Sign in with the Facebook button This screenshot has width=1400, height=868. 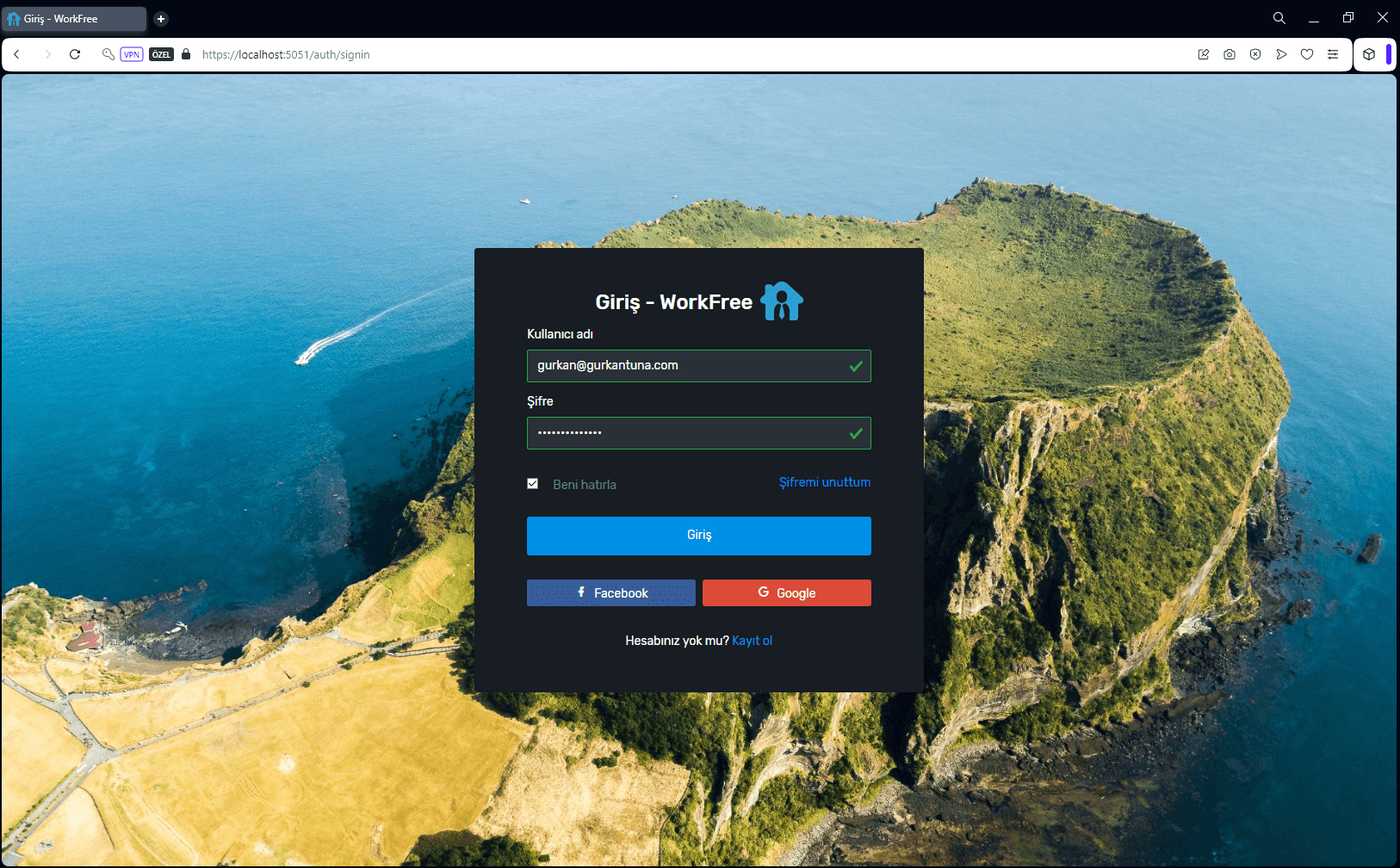[611, 593]
